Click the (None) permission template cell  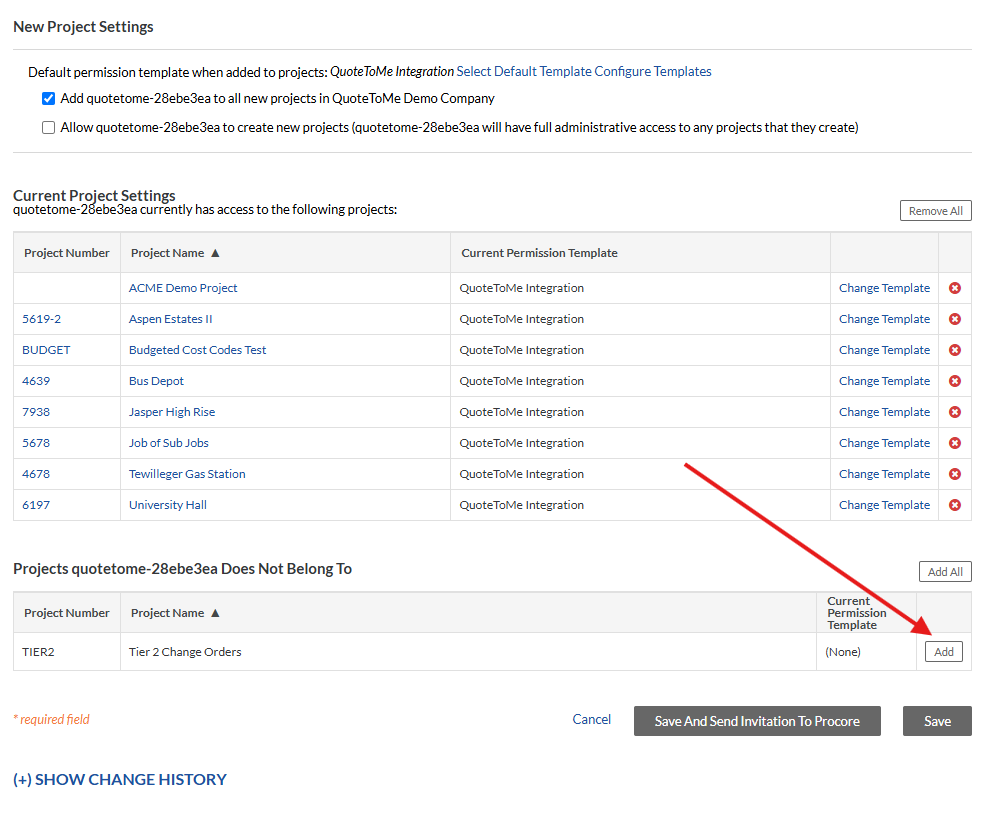pyautogui.click(x=866, y=651)
